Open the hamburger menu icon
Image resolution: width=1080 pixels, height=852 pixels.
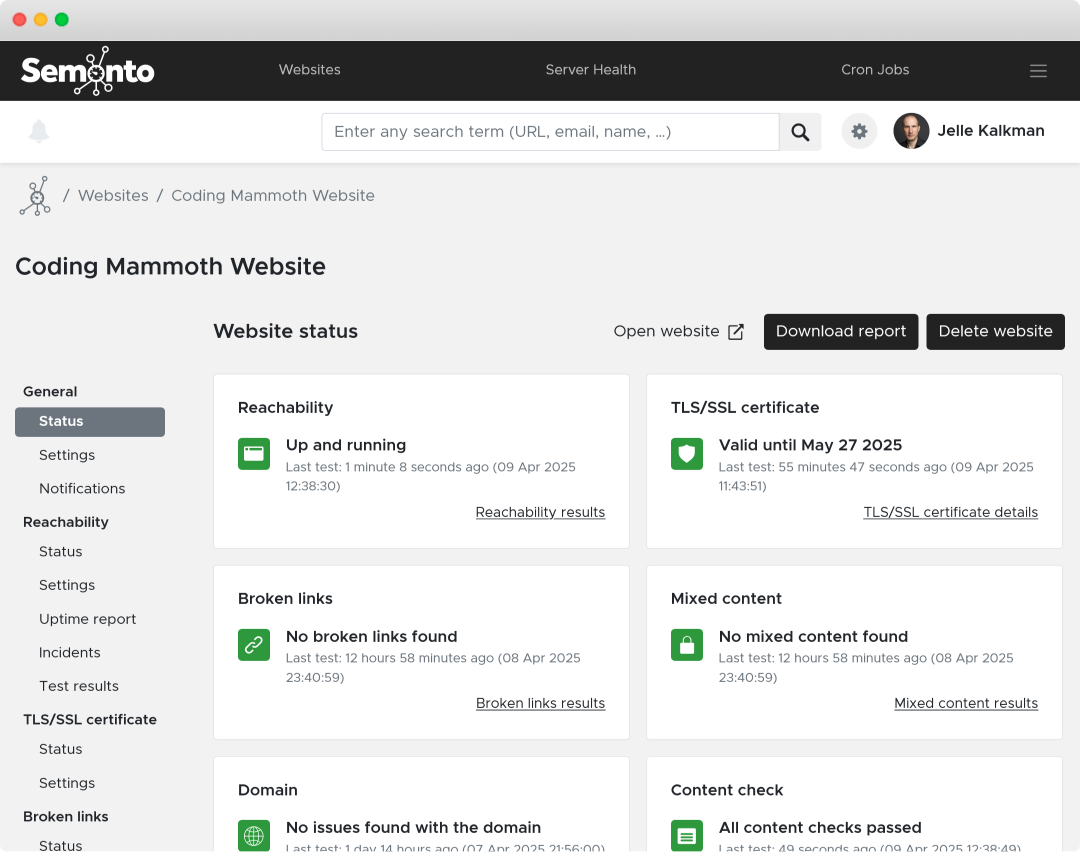tap(1038, 71)
